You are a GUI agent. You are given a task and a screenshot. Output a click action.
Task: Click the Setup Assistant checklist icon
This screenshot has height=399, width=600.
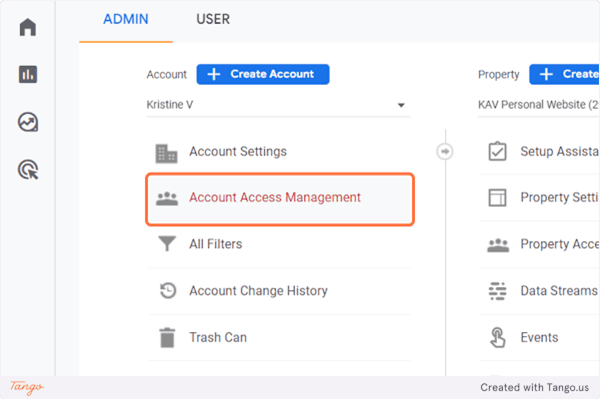[x=497, y=151]
